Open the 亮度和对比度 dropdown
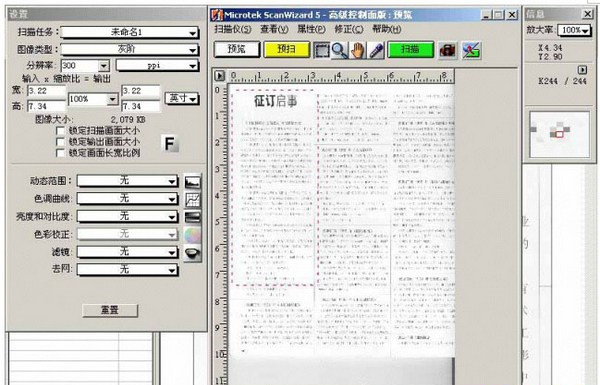Image resolution: width=600 pixels, height=385 pixels. 127,216
